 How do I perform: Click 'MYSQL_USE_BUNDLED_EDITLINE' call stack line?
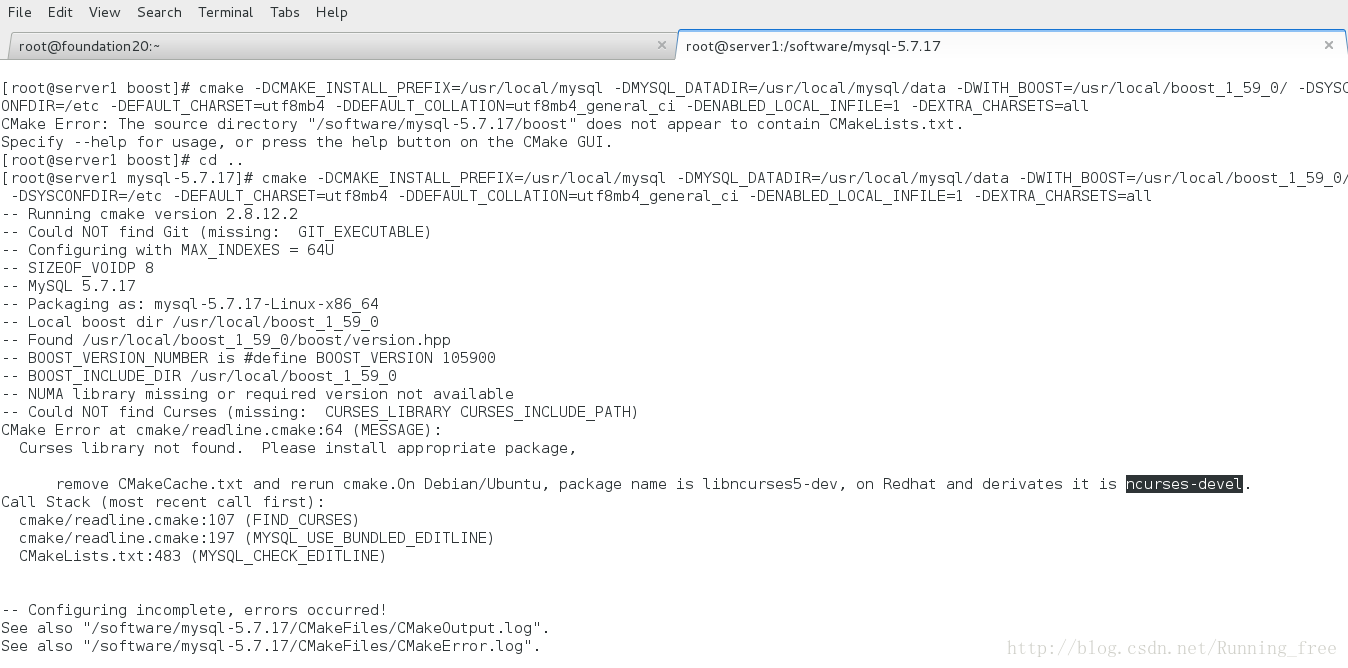257,538
